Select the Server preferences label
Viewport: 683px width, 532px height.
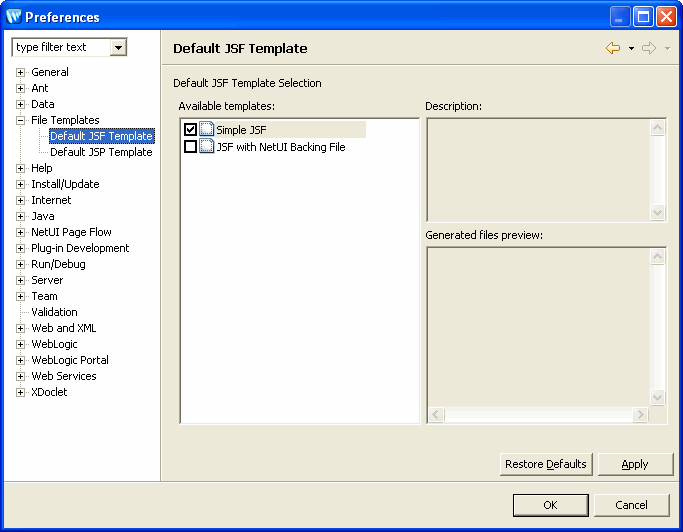[x=47, y=280]
